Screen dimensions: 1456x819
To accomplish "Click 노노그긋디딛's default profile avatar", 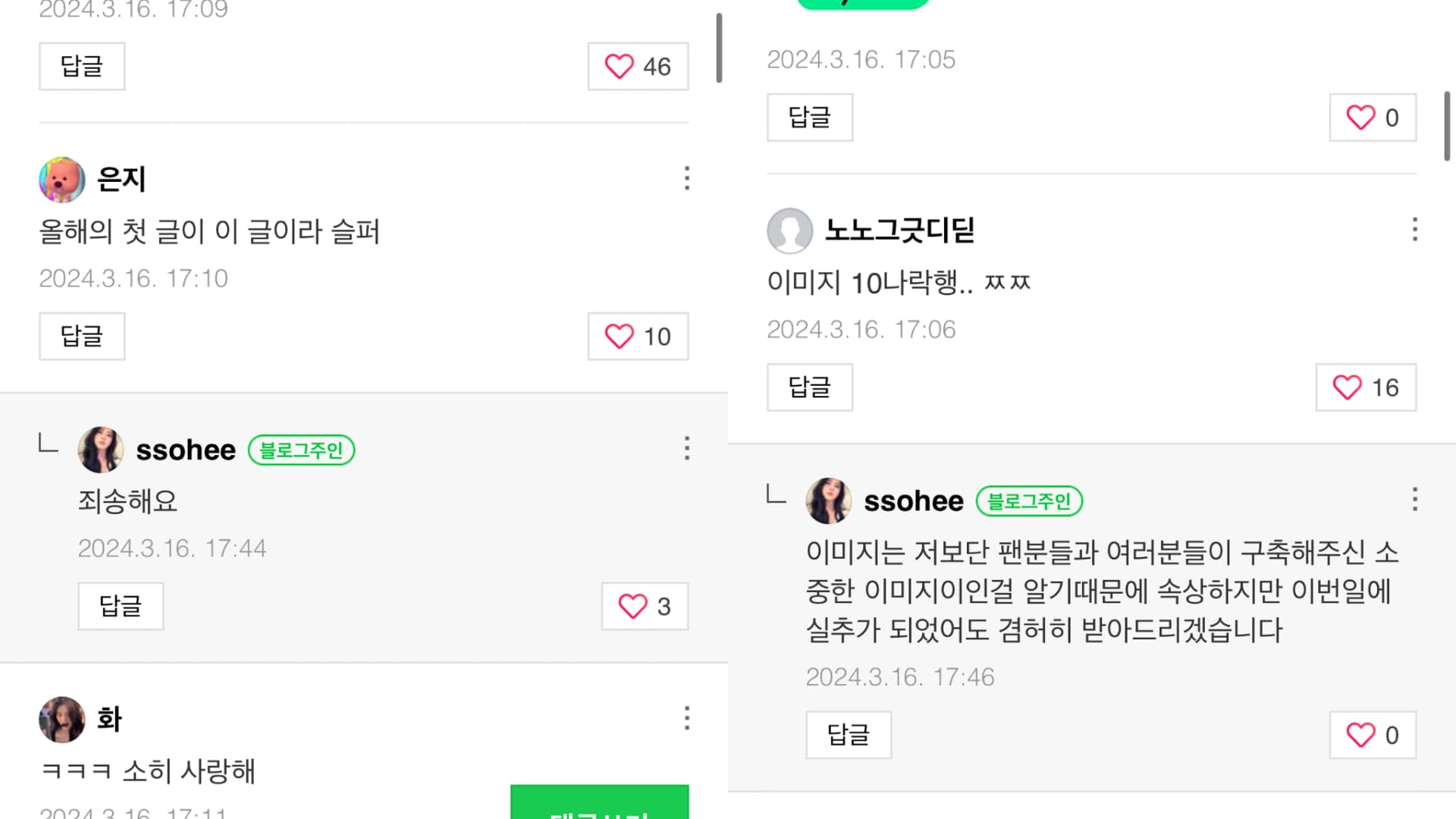I will (789, 231).
